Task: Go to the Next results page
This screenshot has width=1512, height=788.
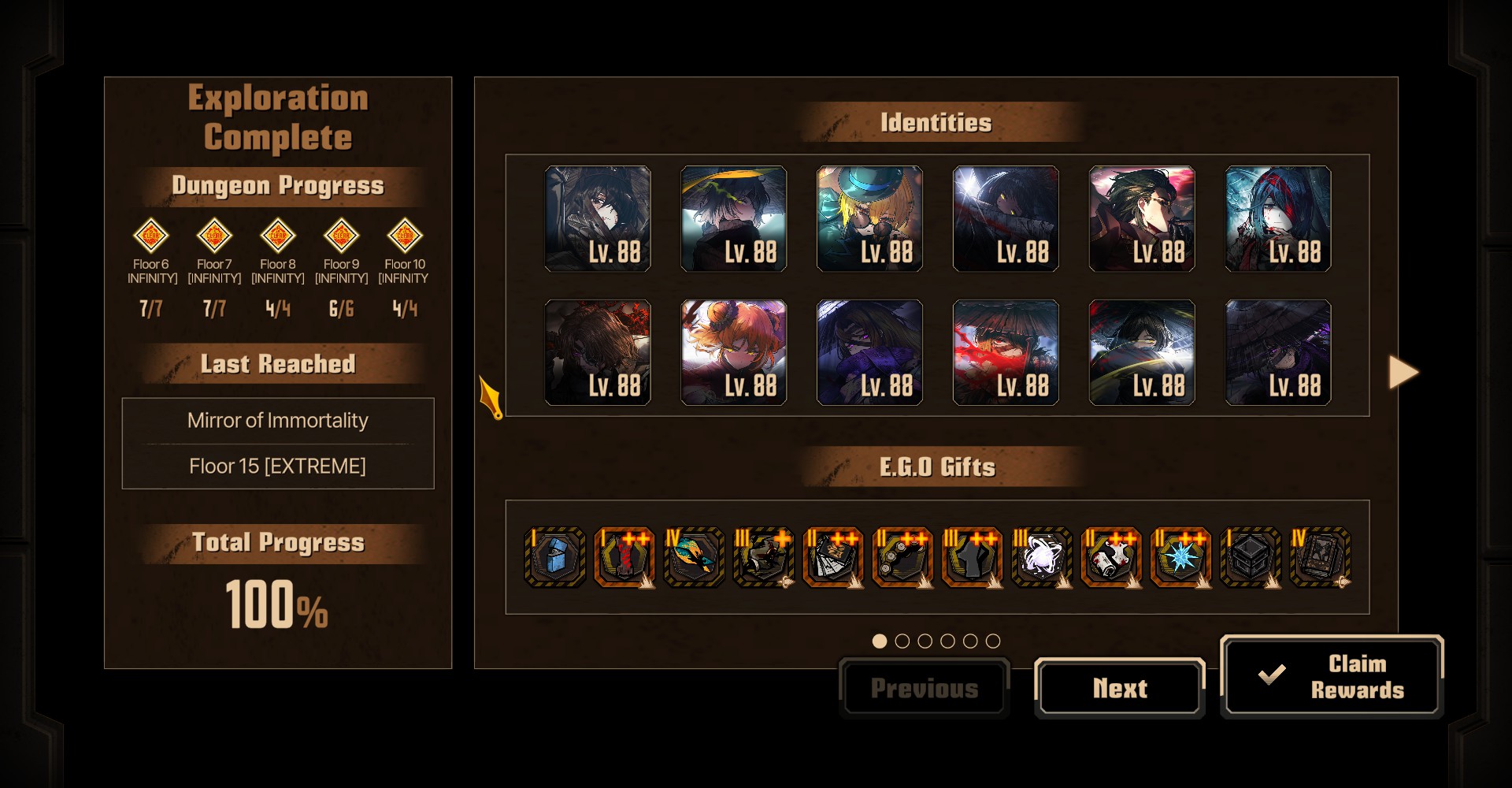Action: [1120, 688]
